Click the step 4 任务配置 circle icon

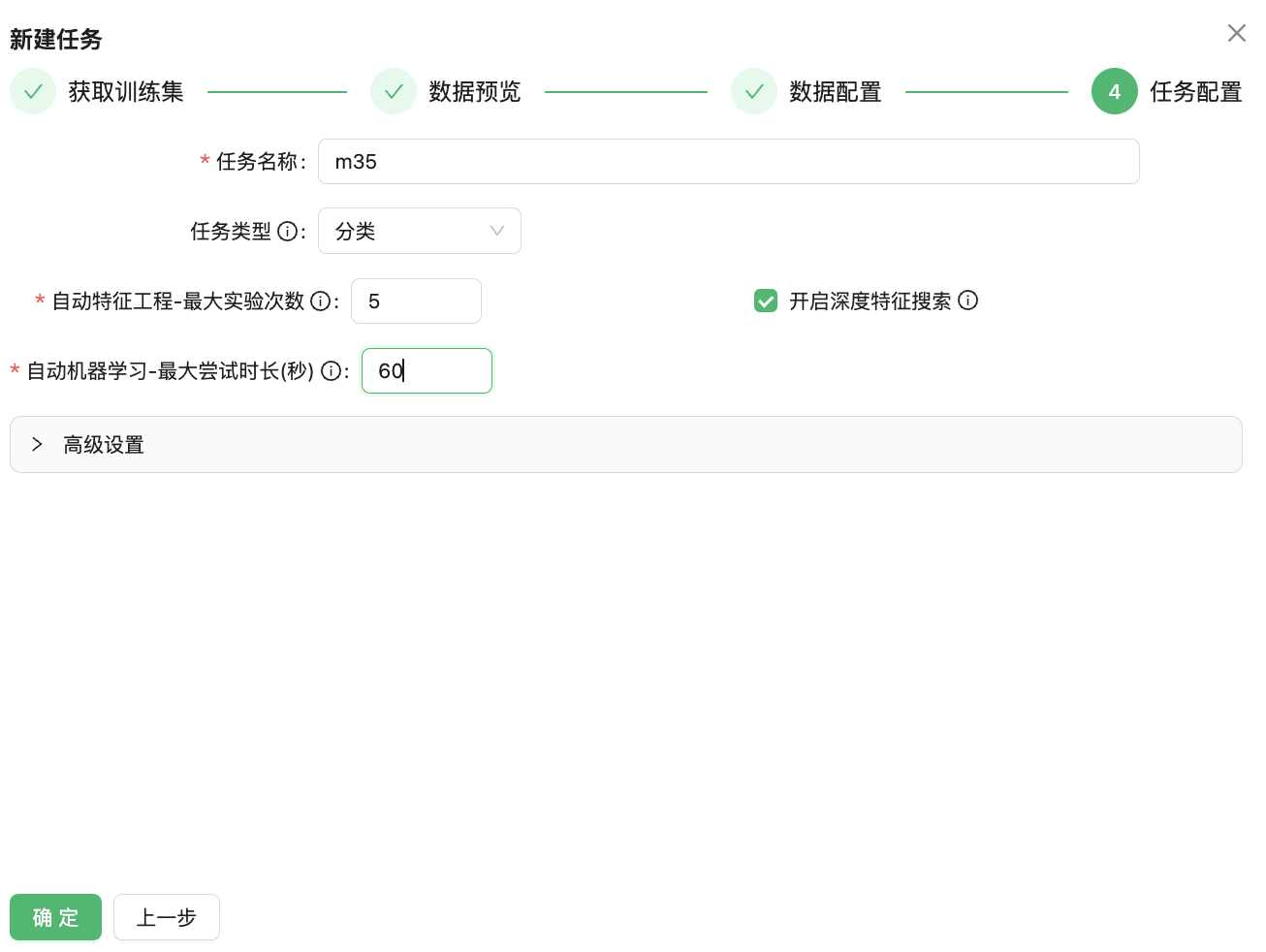(x=1115, y=91)
